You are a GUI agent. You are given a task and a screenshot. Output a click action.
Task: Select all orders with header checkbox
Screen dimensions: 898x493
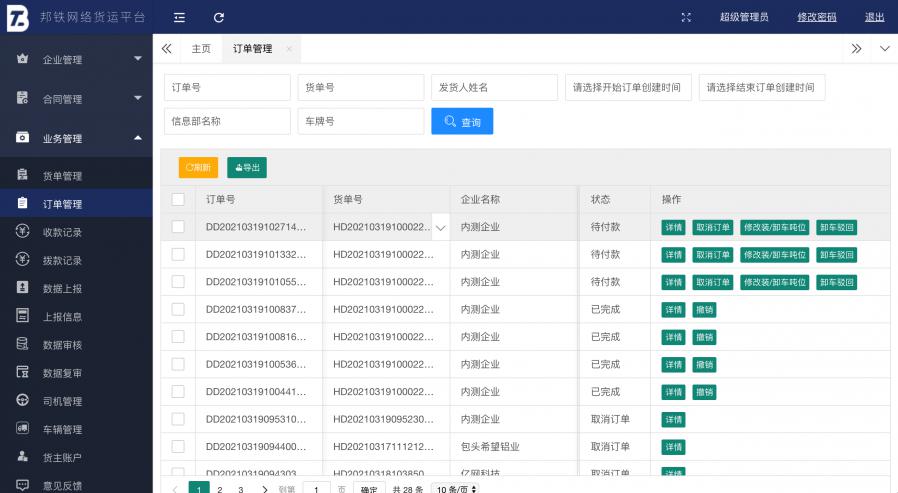coord(178,200)
